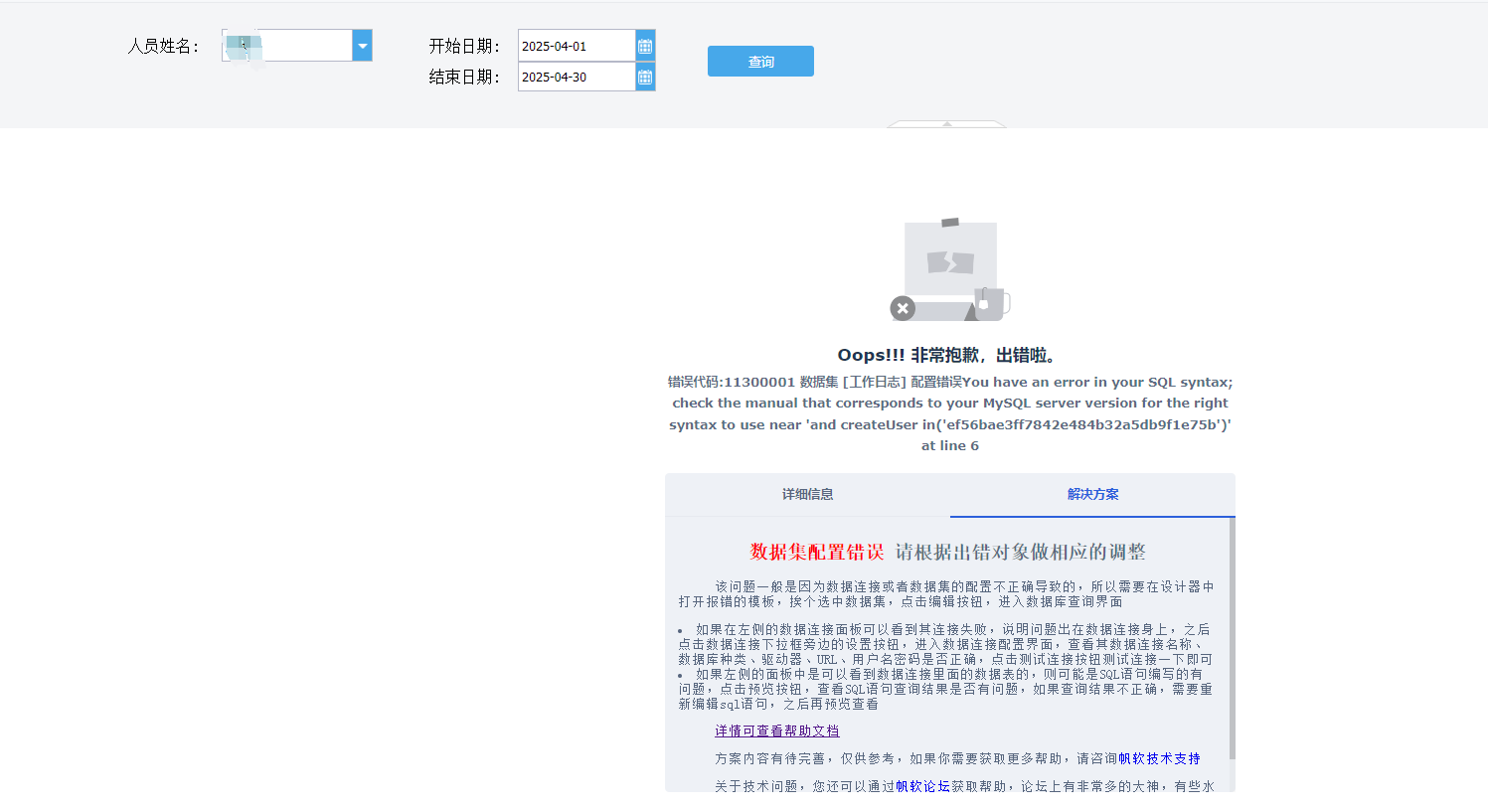The image size is (1488, 812).
Task: Open the 人员姓名 dropdown arrow
Action: point(363,46)
